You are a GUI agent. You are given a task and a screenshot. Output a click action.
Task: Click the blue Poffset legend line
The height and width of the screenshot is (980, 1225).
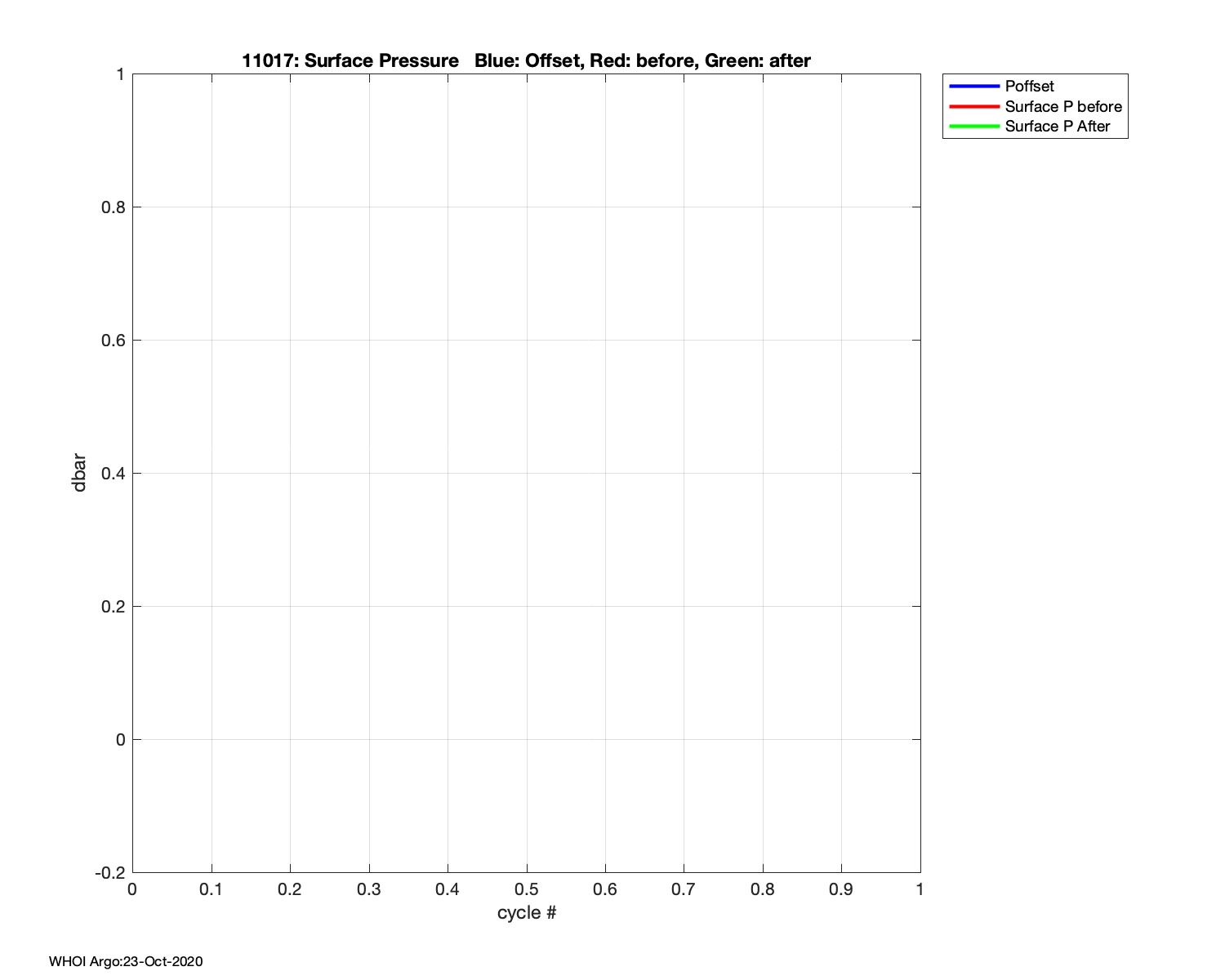[x=974, y=87]
